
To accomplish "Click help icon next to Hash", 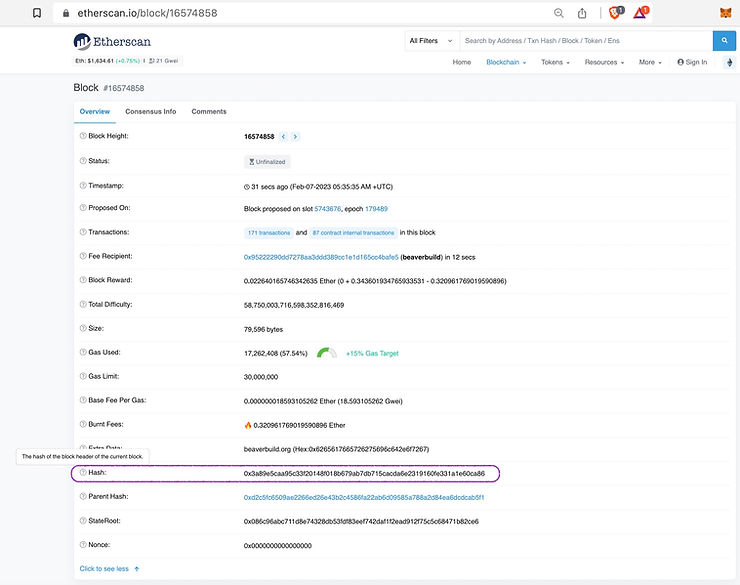I will pyautogui.click(x=83, y=472).
